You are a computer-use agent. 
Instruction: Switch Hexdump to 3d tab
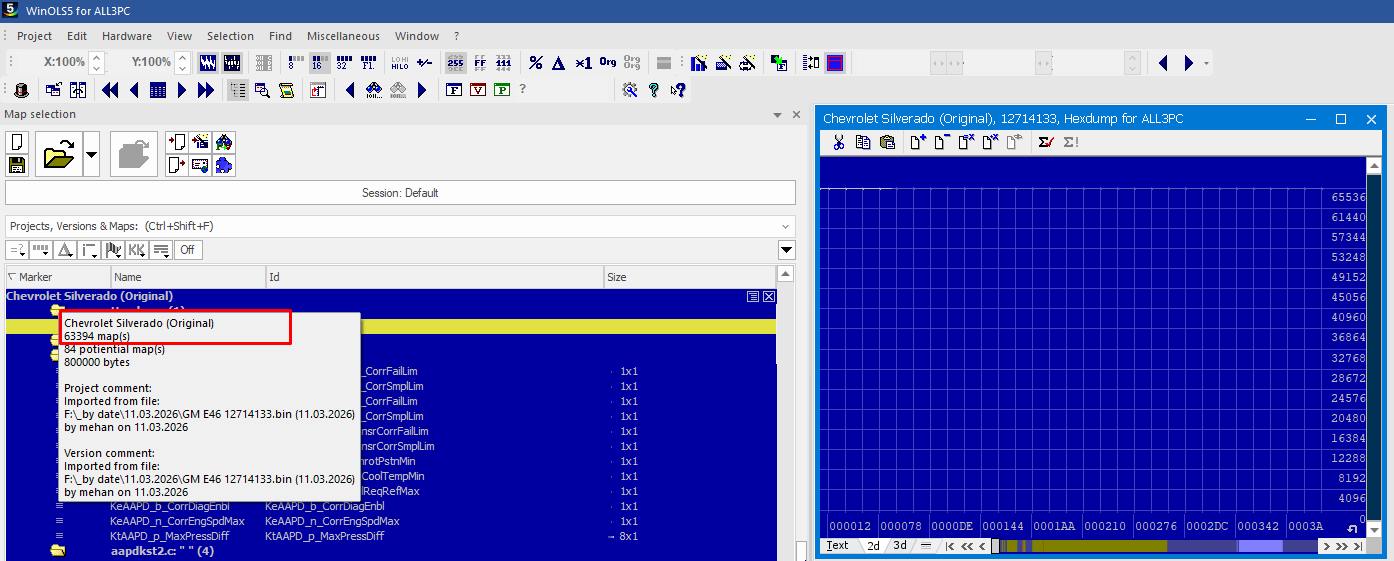[900, 546]
